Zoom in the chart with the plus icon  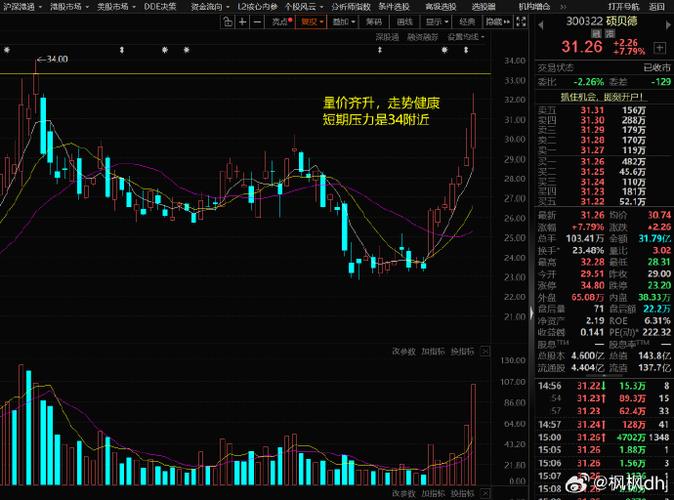click(x=242, y=21)
